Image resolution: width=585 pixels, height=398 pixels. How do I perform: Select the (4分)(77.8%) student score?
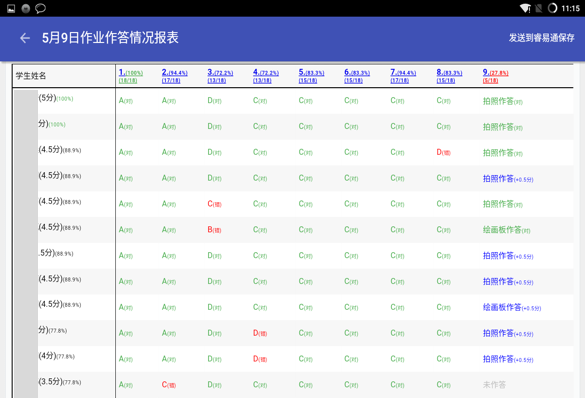coord(56,356)
